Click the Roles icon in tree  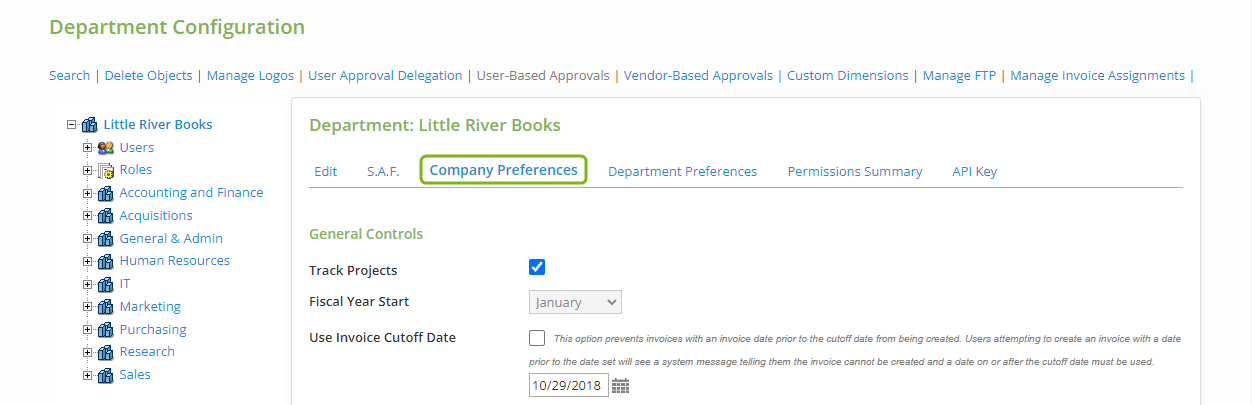105,171
